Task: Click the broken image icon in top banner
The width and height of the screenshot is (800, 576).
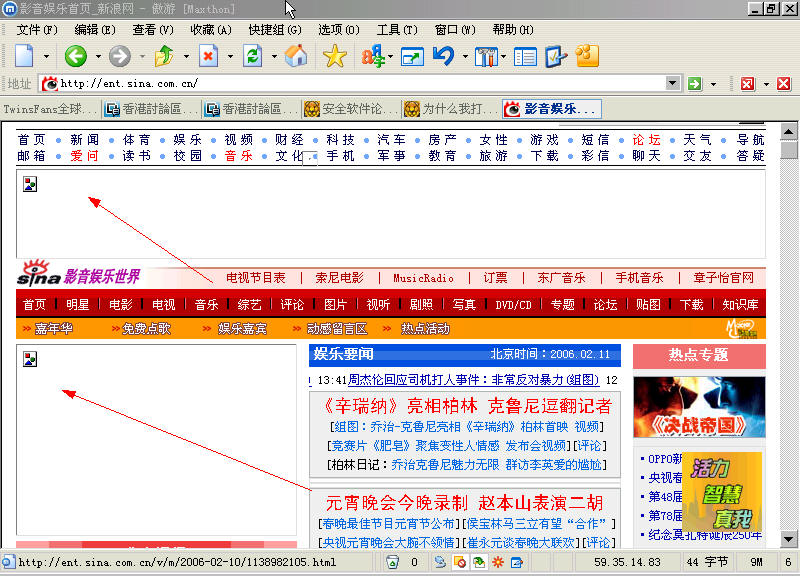Action: (x=30, y=184)
